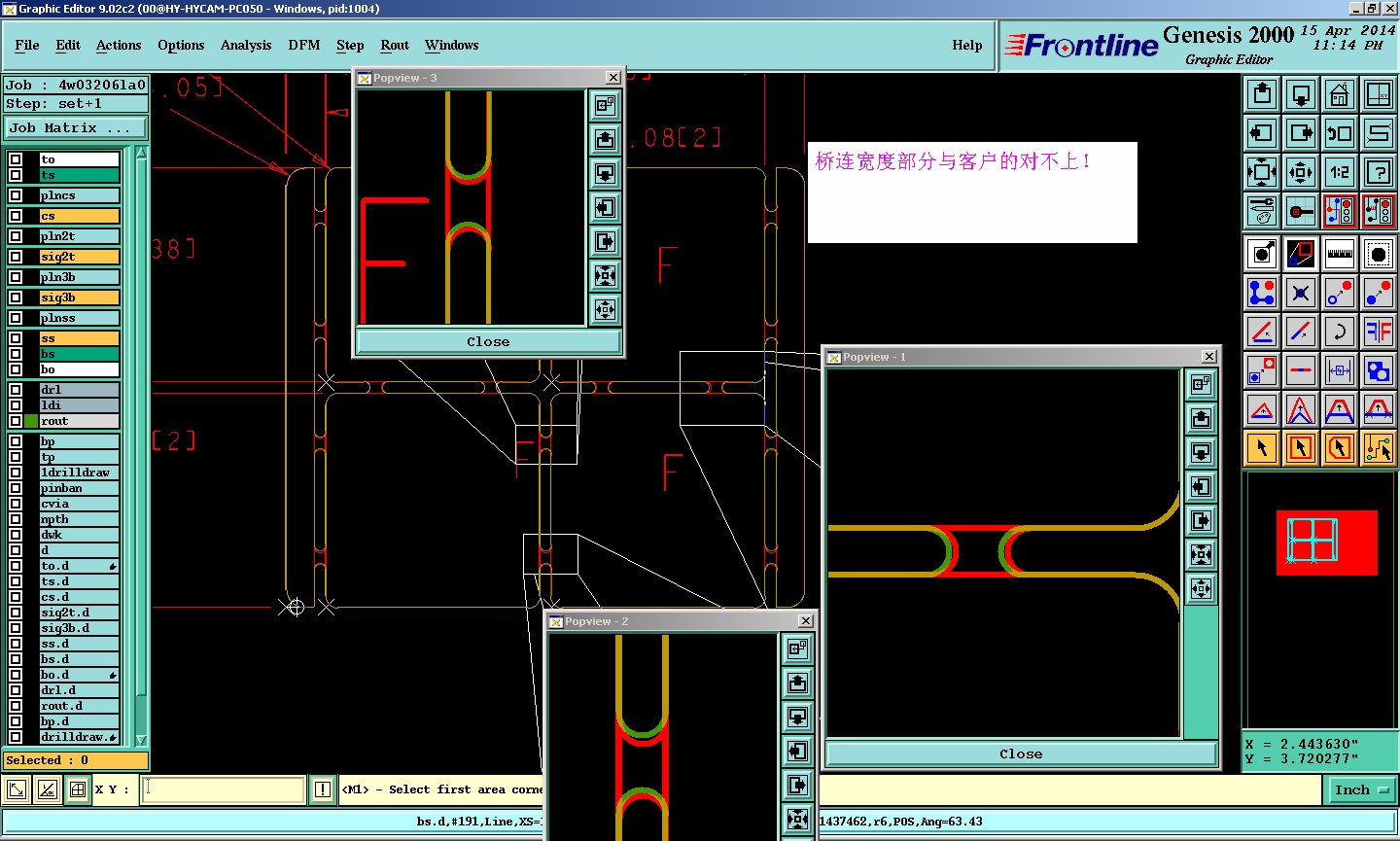Click the layer list scroll-up arrow
This screenshot has height=841, width=1400.
[141, 153]
